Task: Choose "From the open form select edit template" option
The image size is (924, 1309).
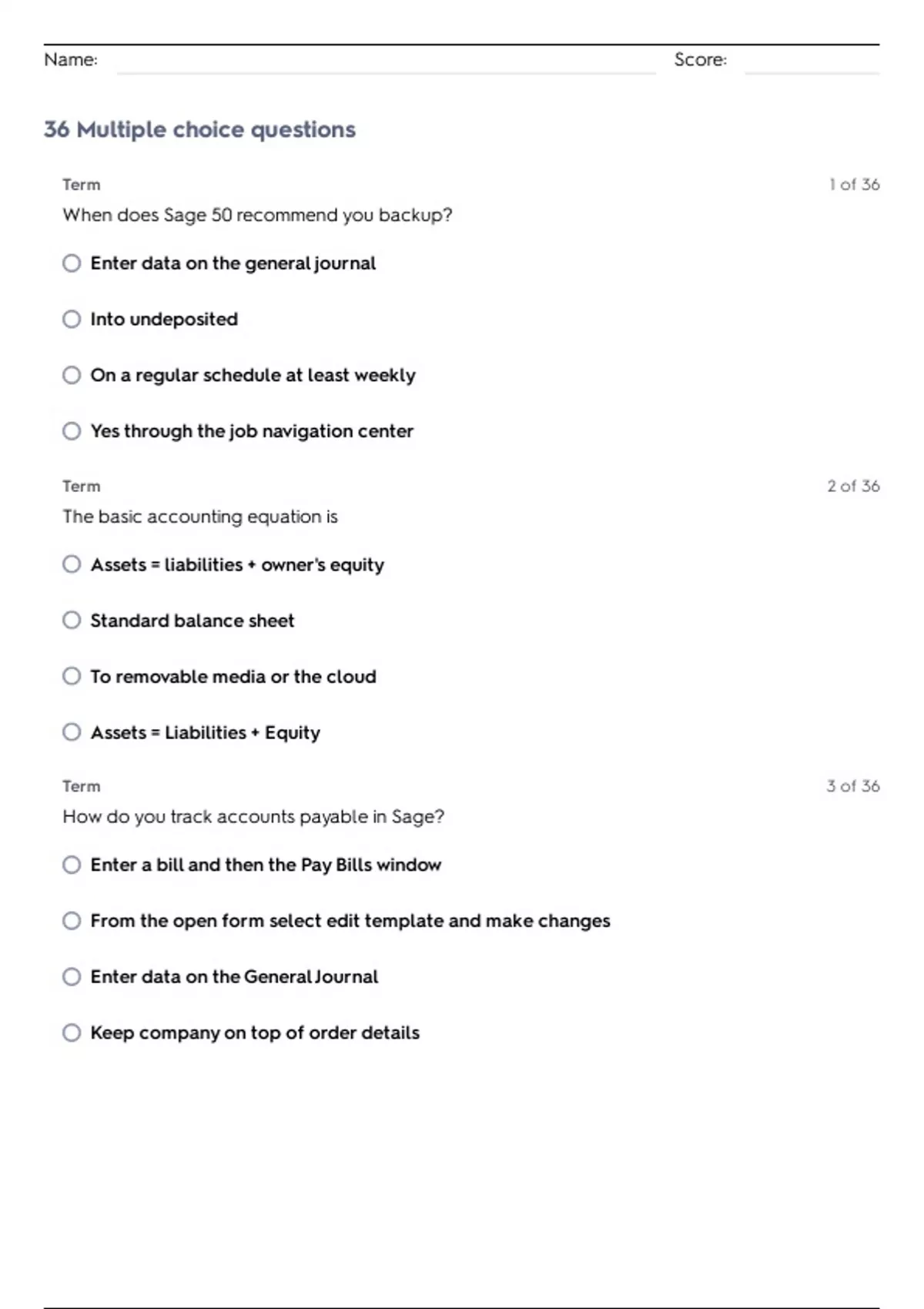Action: coord(72,921)
